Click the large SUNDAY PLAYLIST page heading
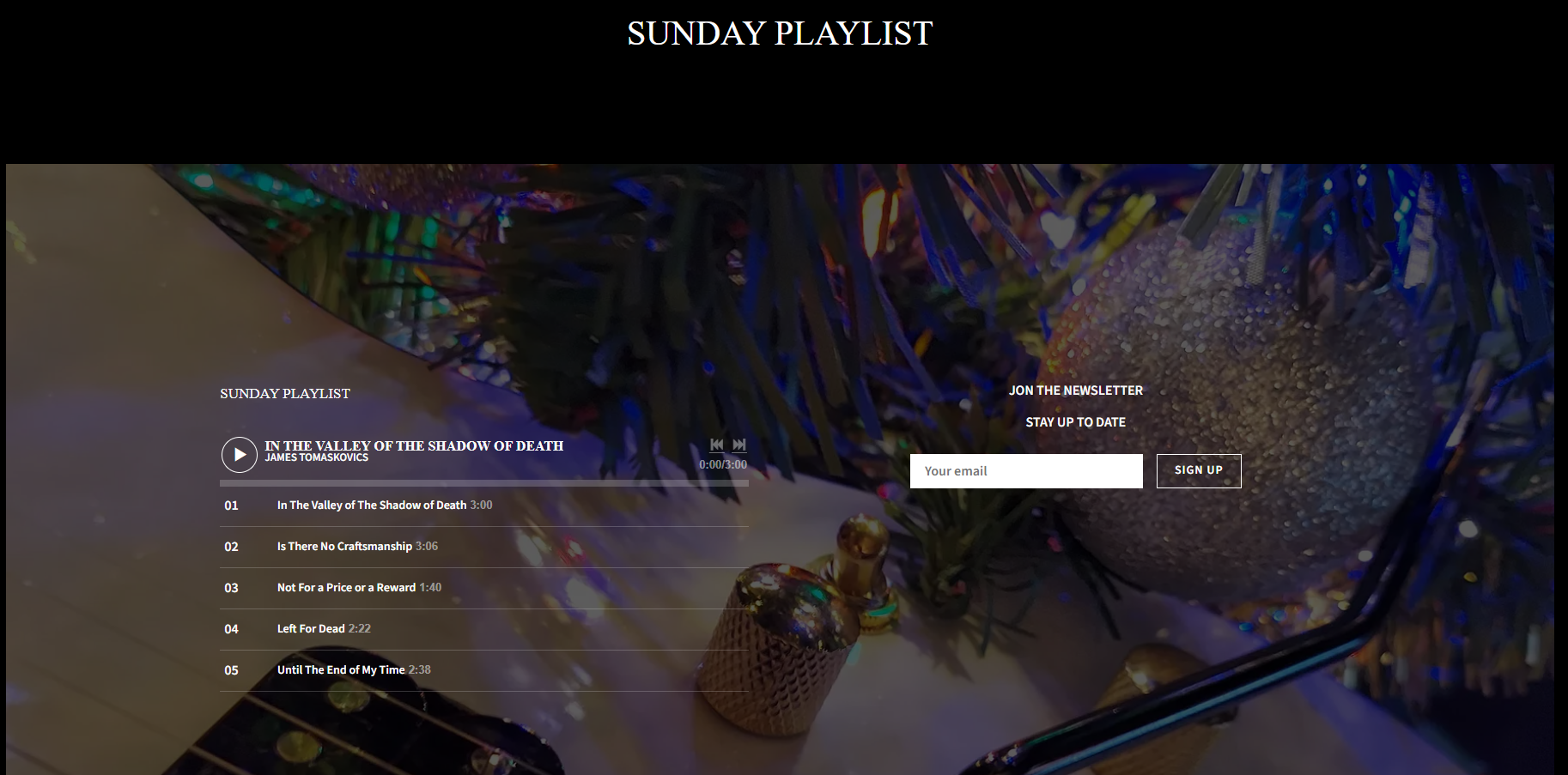 780,33
